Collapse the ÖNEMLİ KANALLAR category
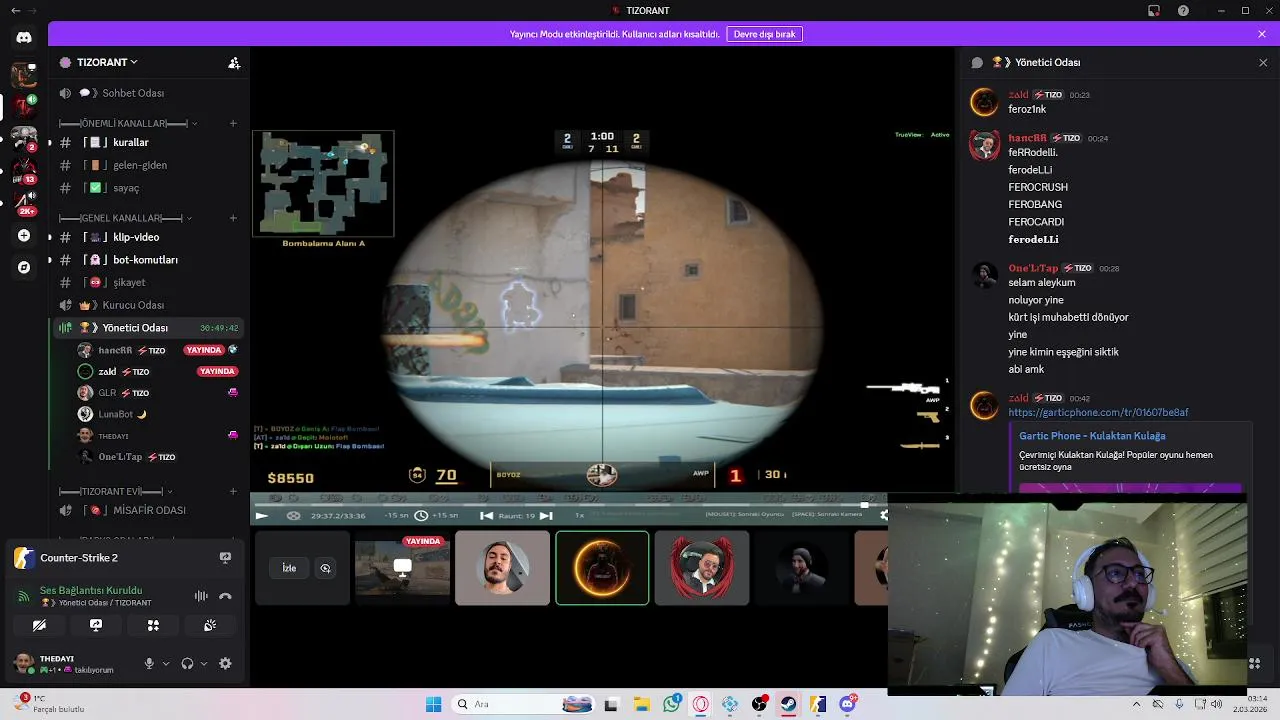Image resolution: width=1280 pixels, height=720 pixels. pos(128,124)
